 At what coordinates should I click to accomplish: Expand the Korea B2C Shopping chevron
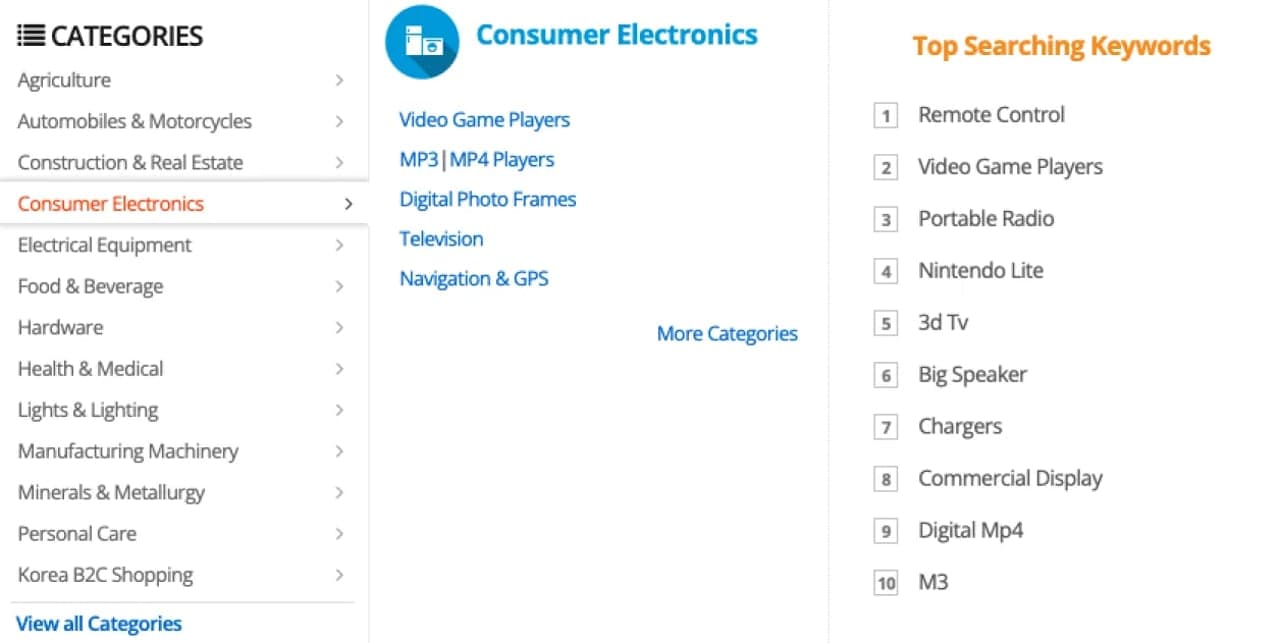pyautogui.click(x=340, y=575)
